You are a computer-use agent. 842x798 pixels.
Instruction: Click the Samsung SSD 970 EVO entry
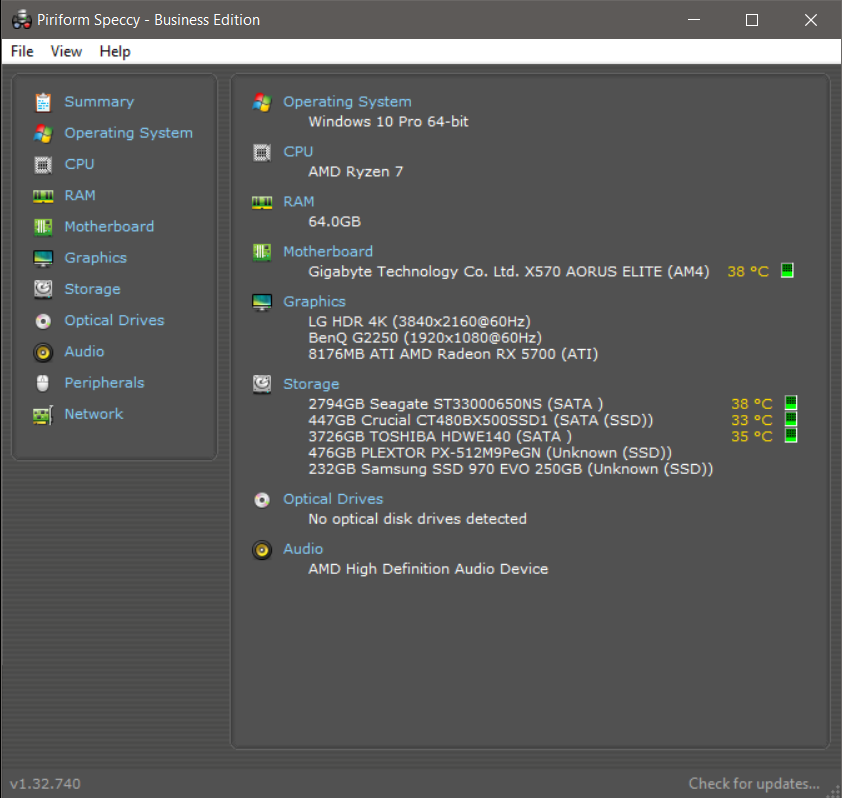(511, 469)
